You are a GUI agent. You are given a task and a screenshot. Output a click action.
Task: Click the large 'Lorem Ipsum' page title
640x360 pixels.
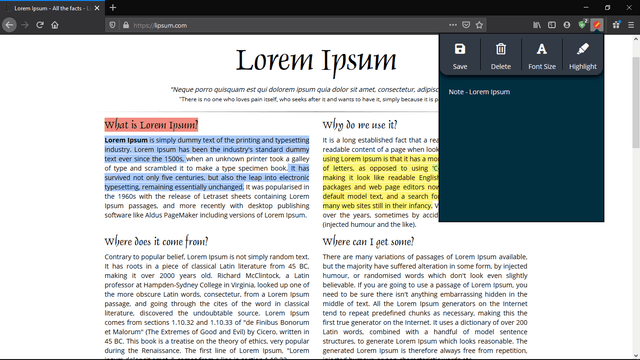tap(316, 60)
